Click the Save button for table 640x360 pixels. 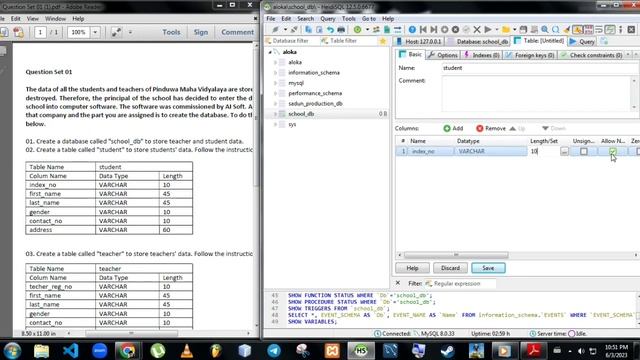pyautogui.click(x=488, y=268)
